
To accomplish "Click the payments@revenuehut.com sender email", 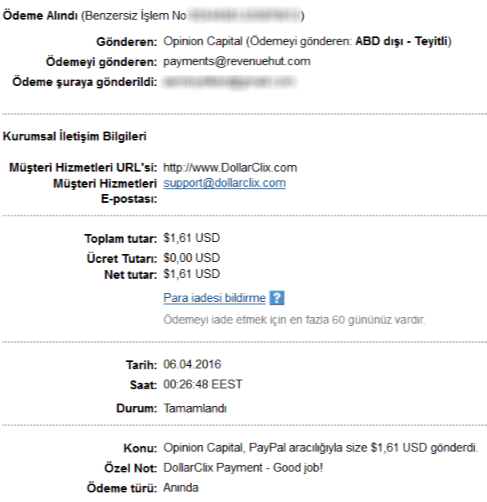I will (x=237, y=61).
